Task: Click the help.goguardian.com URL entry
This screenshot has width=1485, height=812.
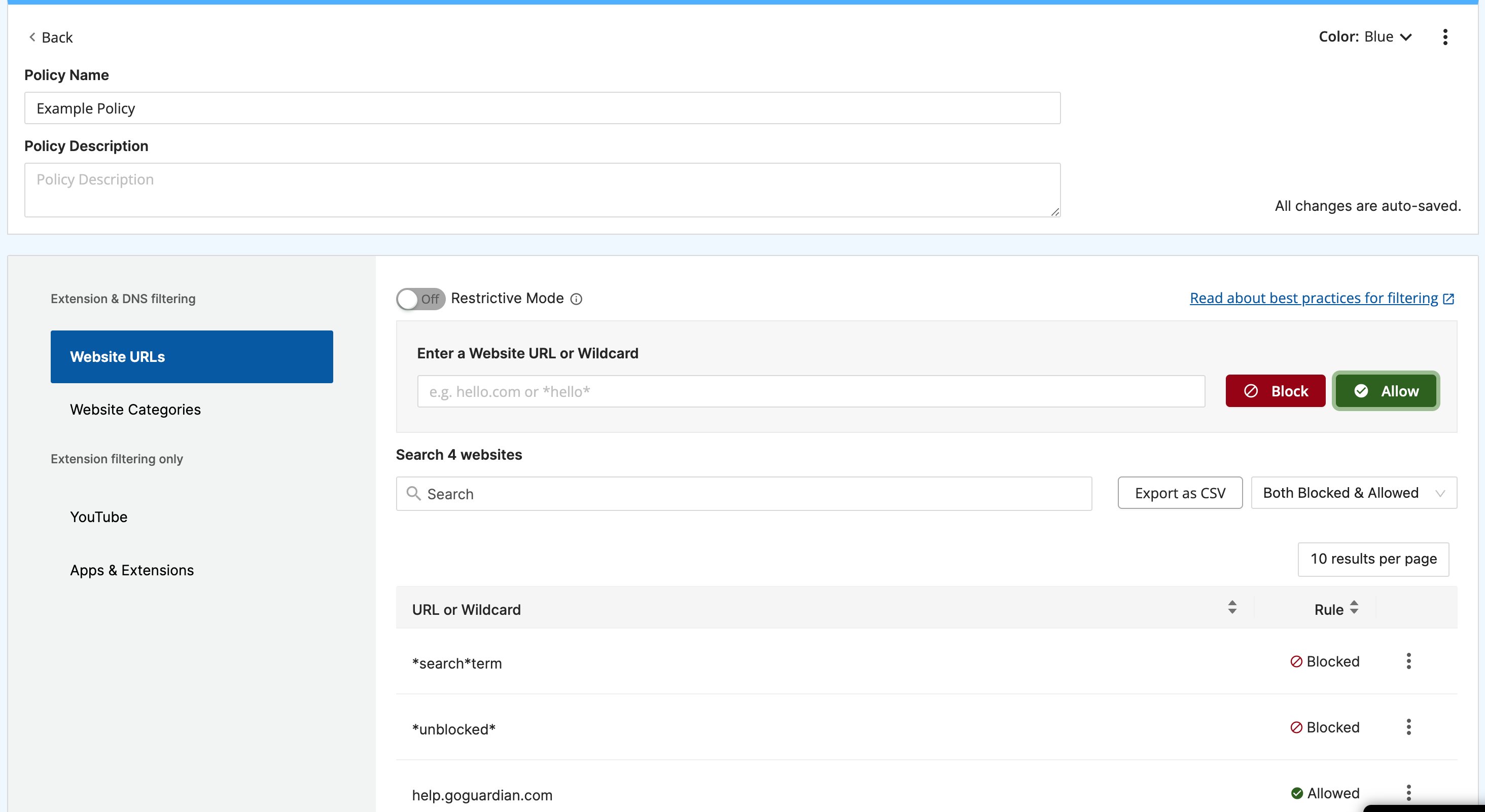Action: pyautogui.click(x=482, y=795)
